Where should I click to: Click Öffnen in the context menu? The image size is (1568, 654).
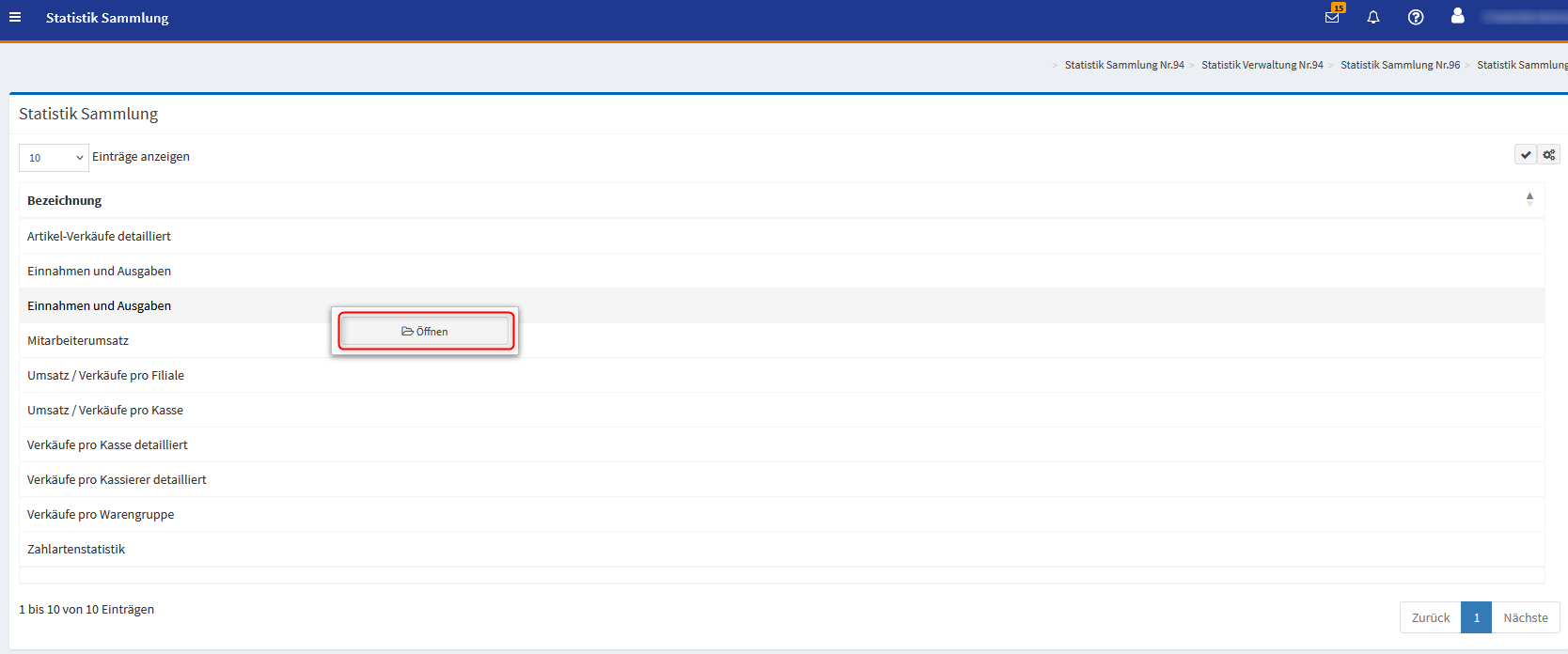click(425, 332)
